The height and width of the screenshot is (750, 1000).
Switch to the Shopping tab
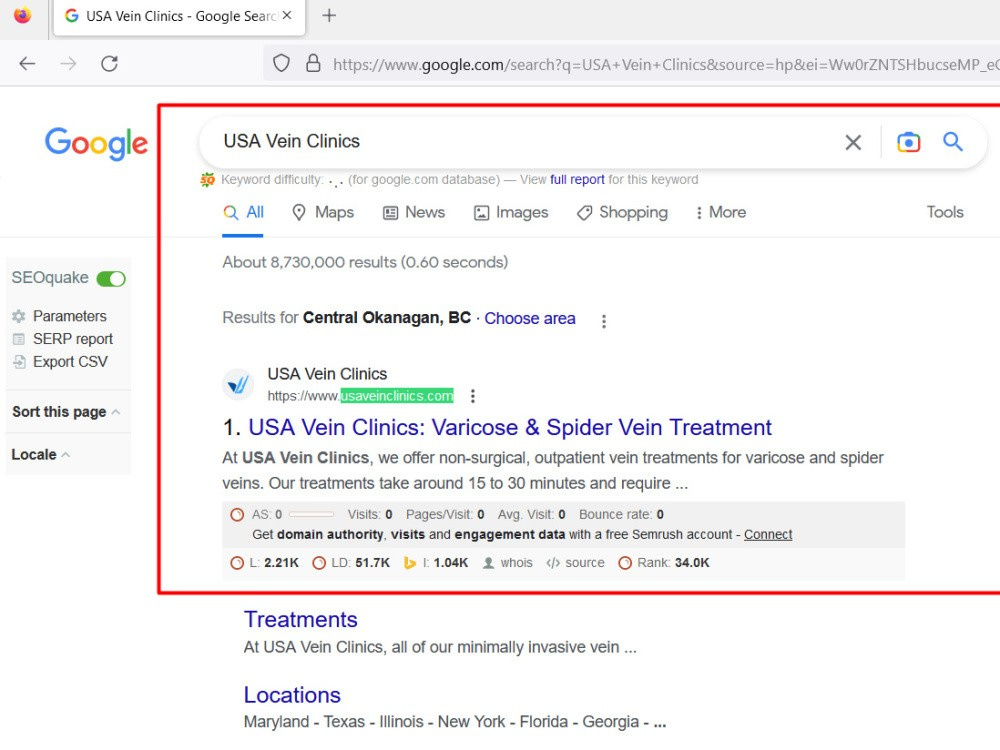622,212
